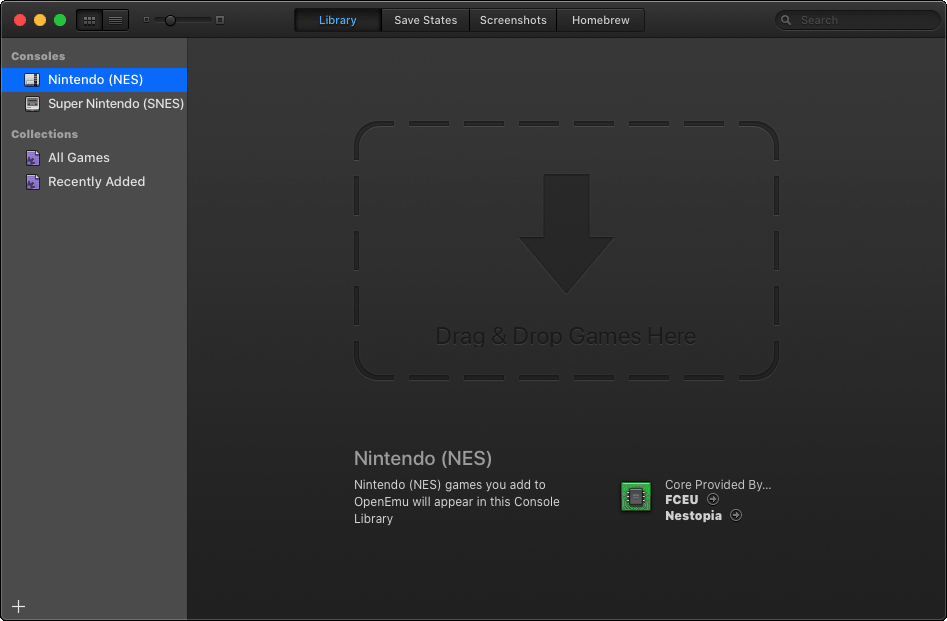This screenshot has width=947, height=621.
Task: Click the All Games collection icon
Action: click(33, 158)
